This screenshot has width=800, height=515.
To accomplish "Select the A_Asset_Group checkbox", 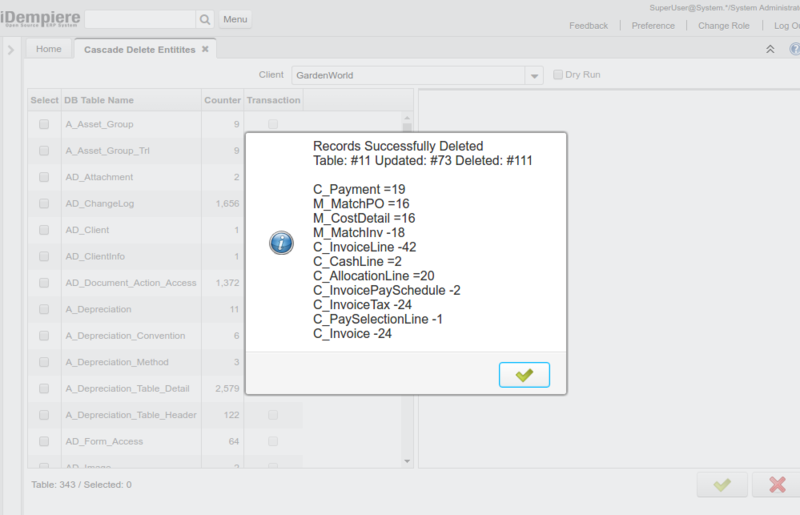I will pos(44,125).
